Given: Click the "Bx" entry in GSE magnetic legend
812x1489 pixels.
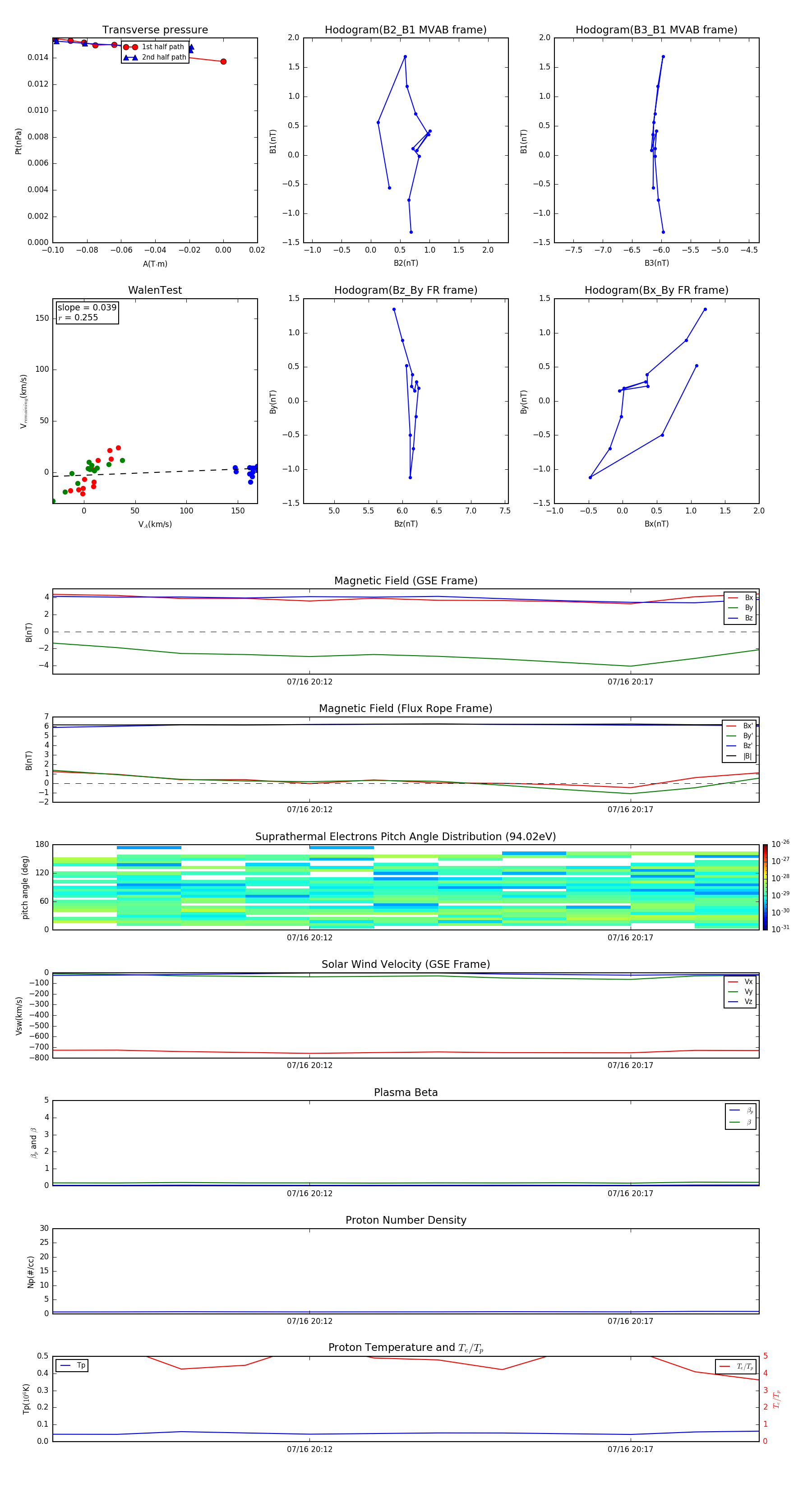Looking at the screenshot, I should [x=740, y=598].
